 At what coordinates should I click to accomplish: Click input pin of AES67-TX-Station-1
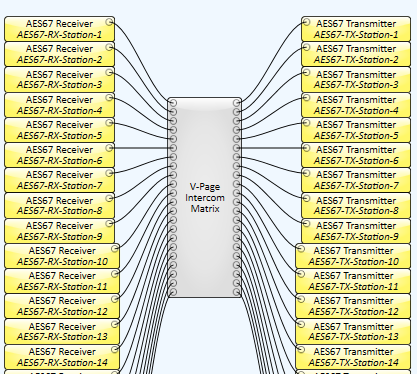point(307,22)
